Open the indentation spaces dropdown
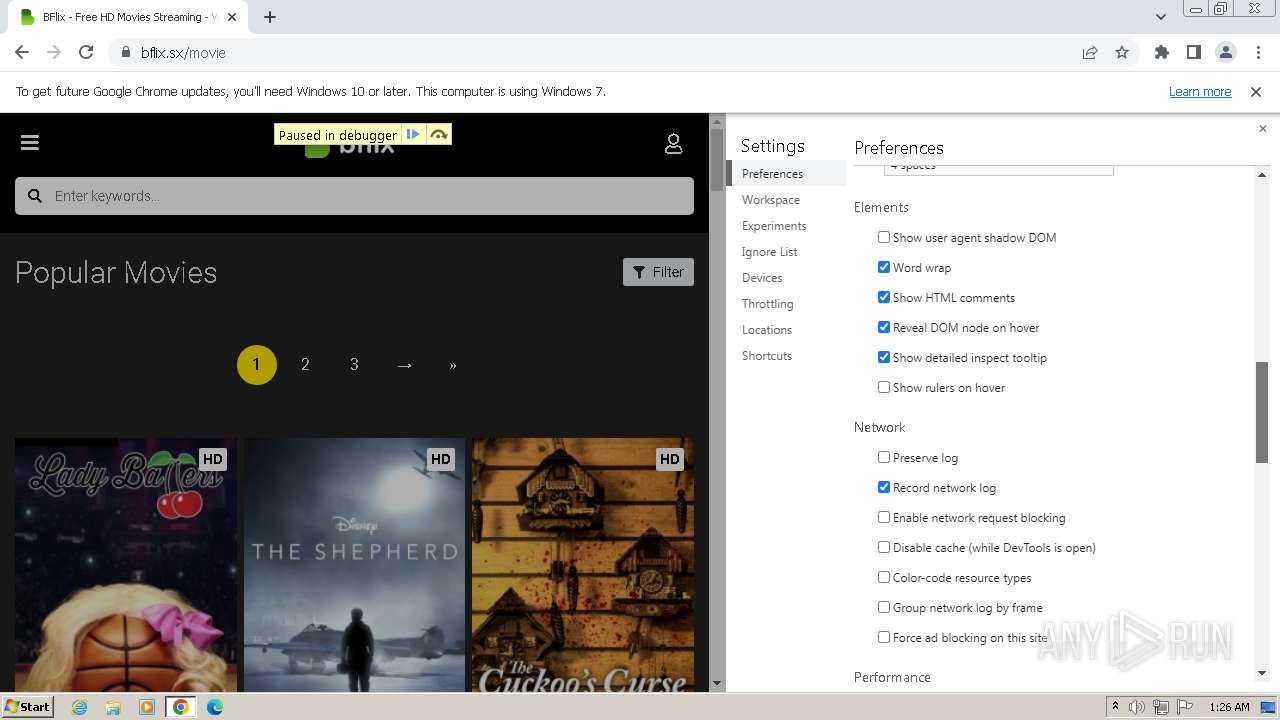The width and height of the screenshot is (1280, 720). pyautogui.click(x=999, y=169)
